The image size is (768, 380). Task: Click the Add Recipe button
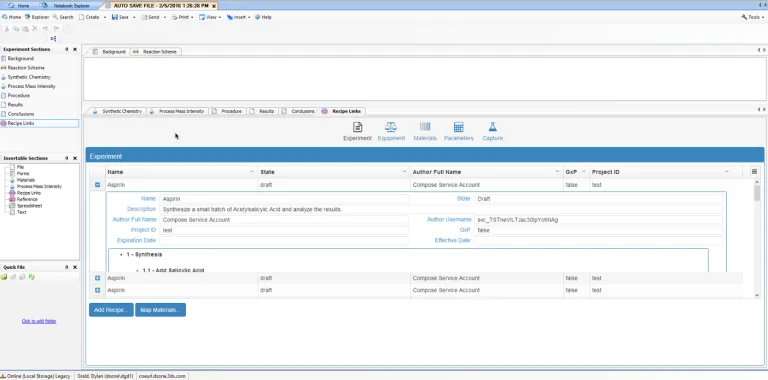pos(111,310)
